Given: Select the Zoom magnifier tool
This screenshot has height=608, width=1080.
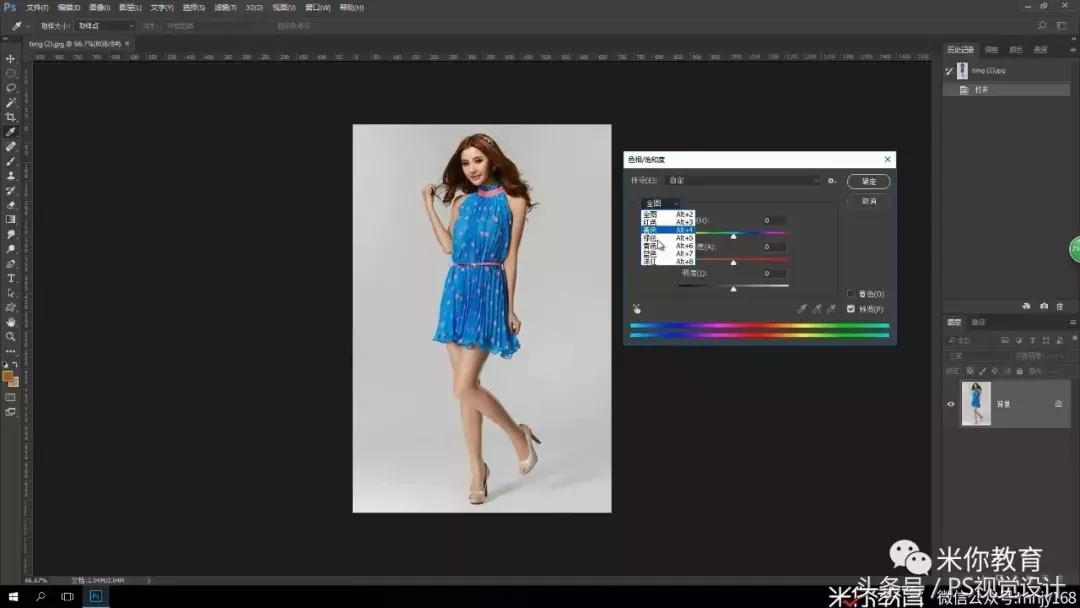Looking at the screenshot, I should 11,337.
